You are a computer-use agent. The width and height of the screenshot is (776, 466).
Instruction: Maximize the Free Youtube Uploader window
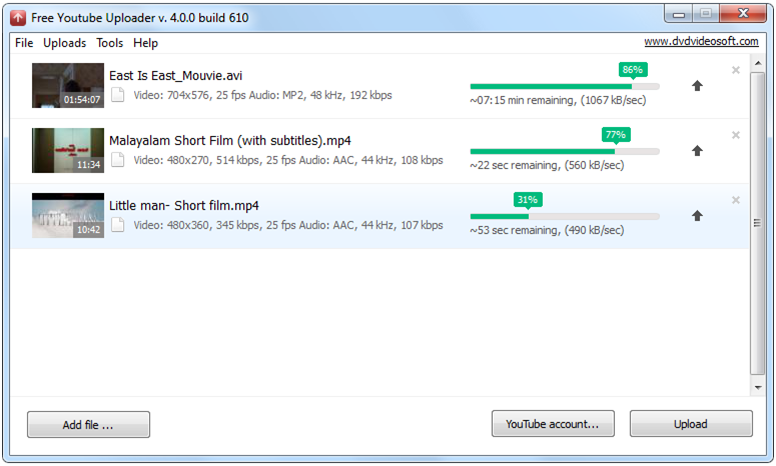(x=706, y=14)
